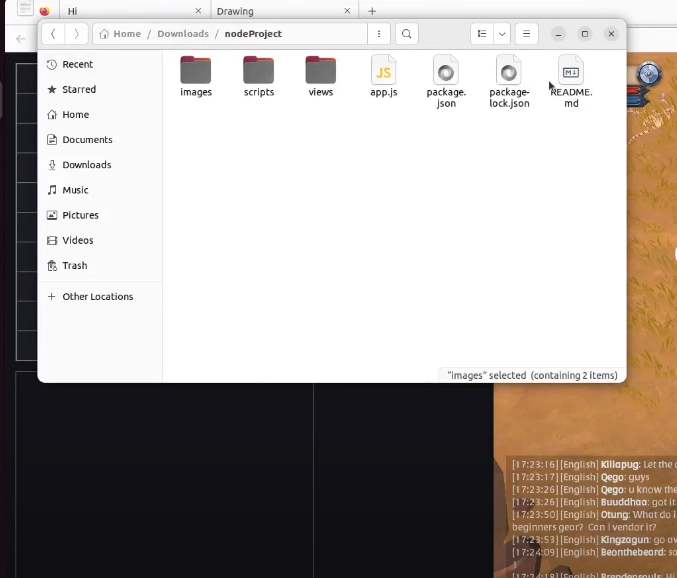Open Other Locations in the sidebar

(x=97, y=297)
